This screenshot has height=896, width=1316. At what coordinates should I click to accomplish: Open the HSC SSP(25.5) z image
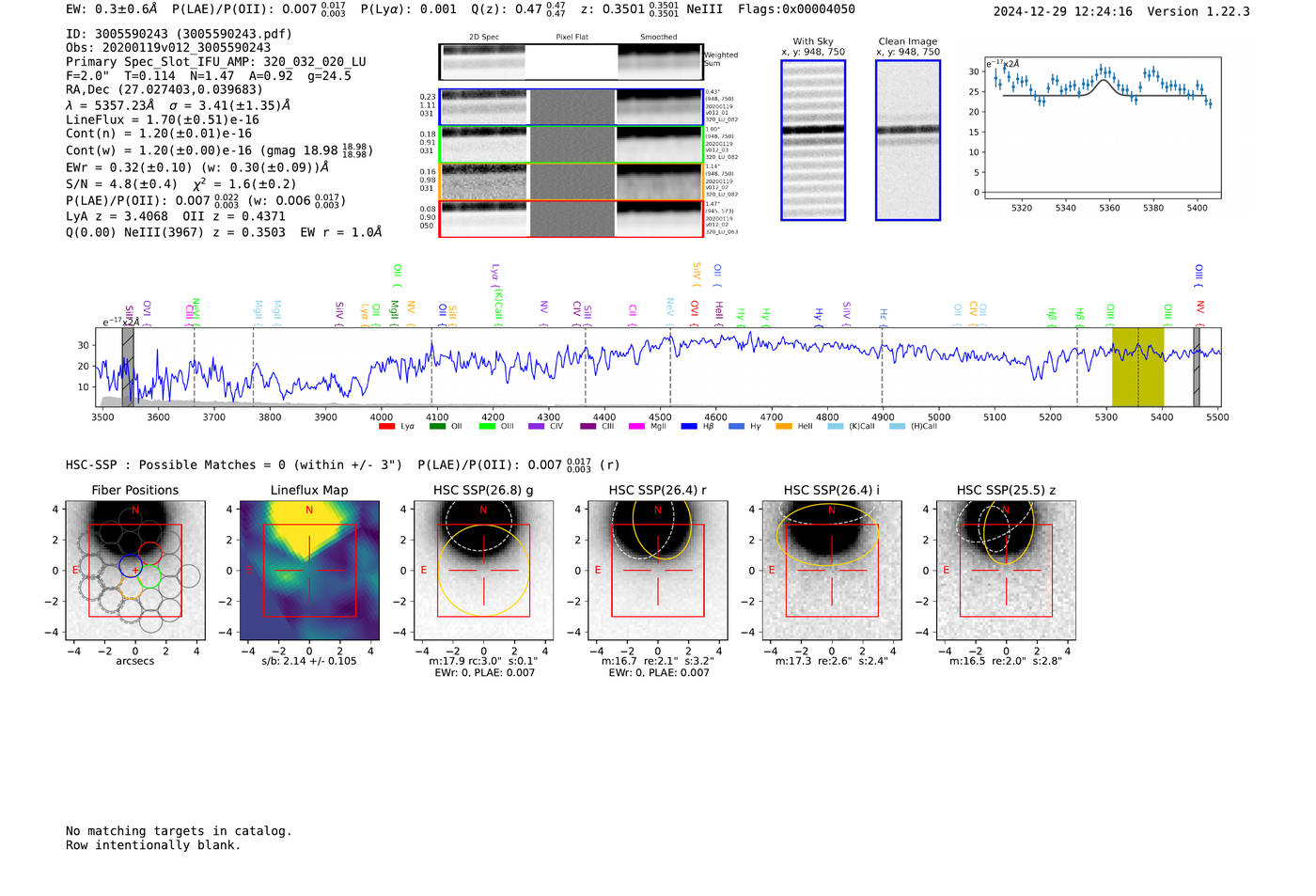coord(1006,571)
